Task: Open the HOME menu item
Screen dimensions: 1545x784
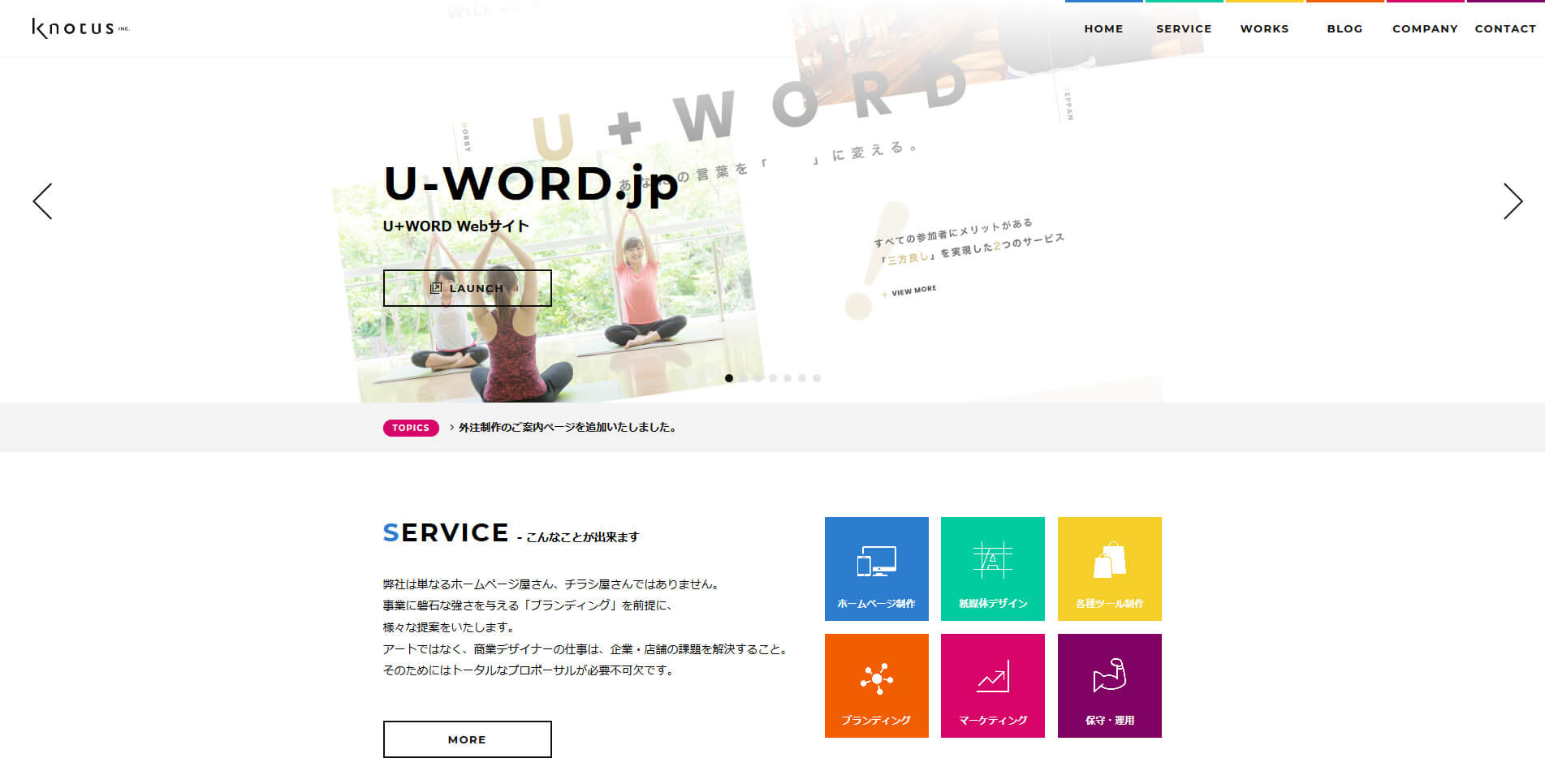Action: pyautogui.click(x=1103, y=28)
